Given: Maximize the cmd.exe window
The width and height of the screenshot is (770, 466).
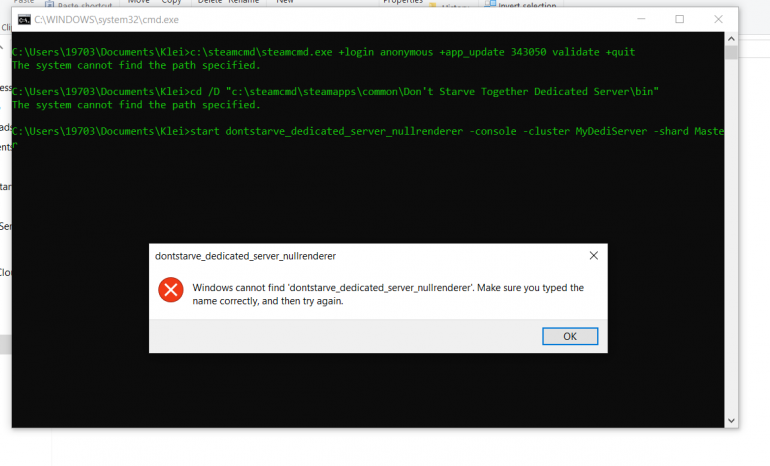Looking at the screenshot, I should pyautogui.click(x=679, y=19).
